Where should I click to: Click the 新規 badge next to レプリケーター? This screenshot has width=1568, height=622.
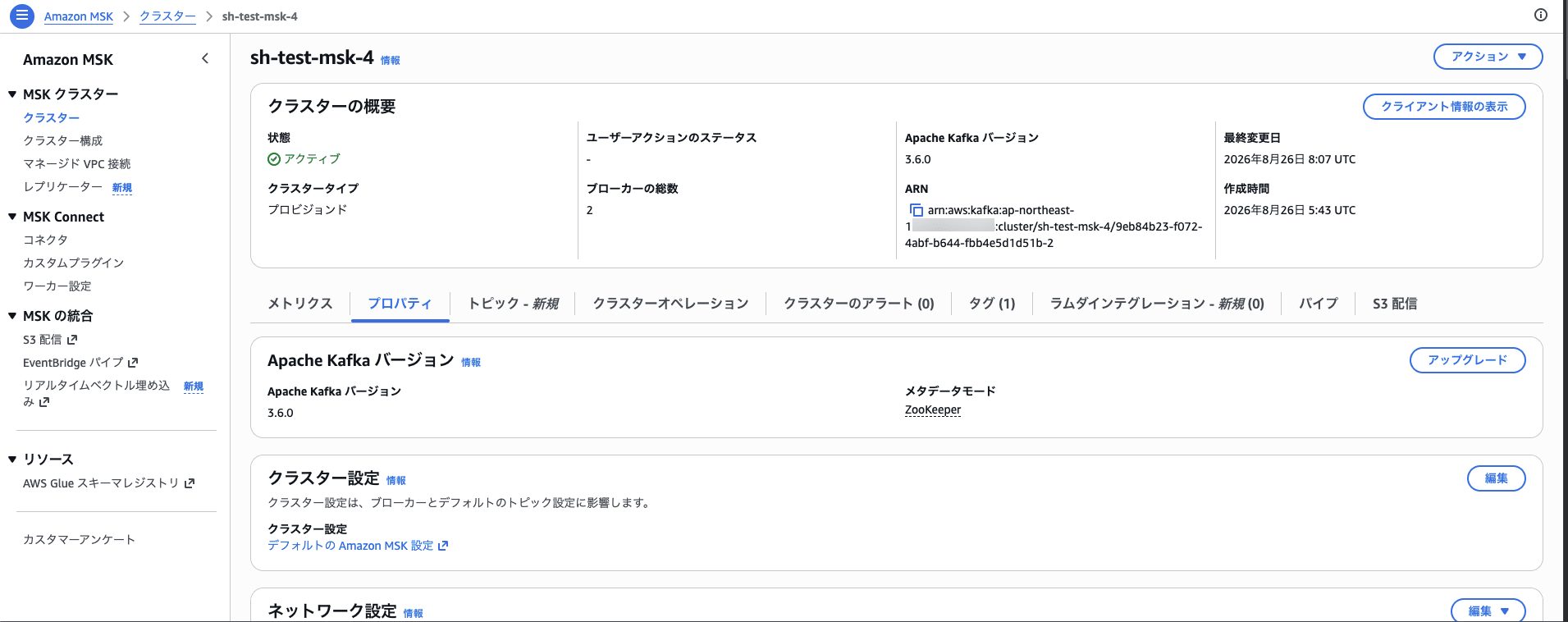point(122,188)
